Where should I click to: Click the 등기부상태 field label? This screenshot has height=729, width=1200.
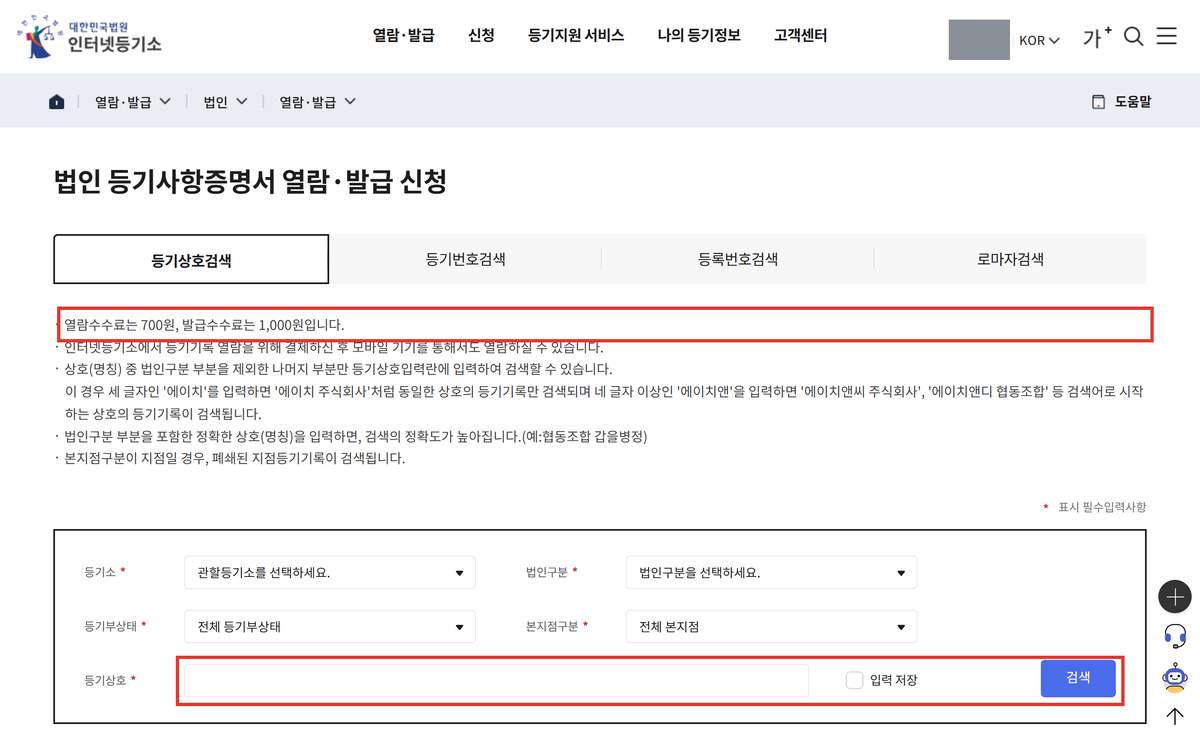[111, 627]
